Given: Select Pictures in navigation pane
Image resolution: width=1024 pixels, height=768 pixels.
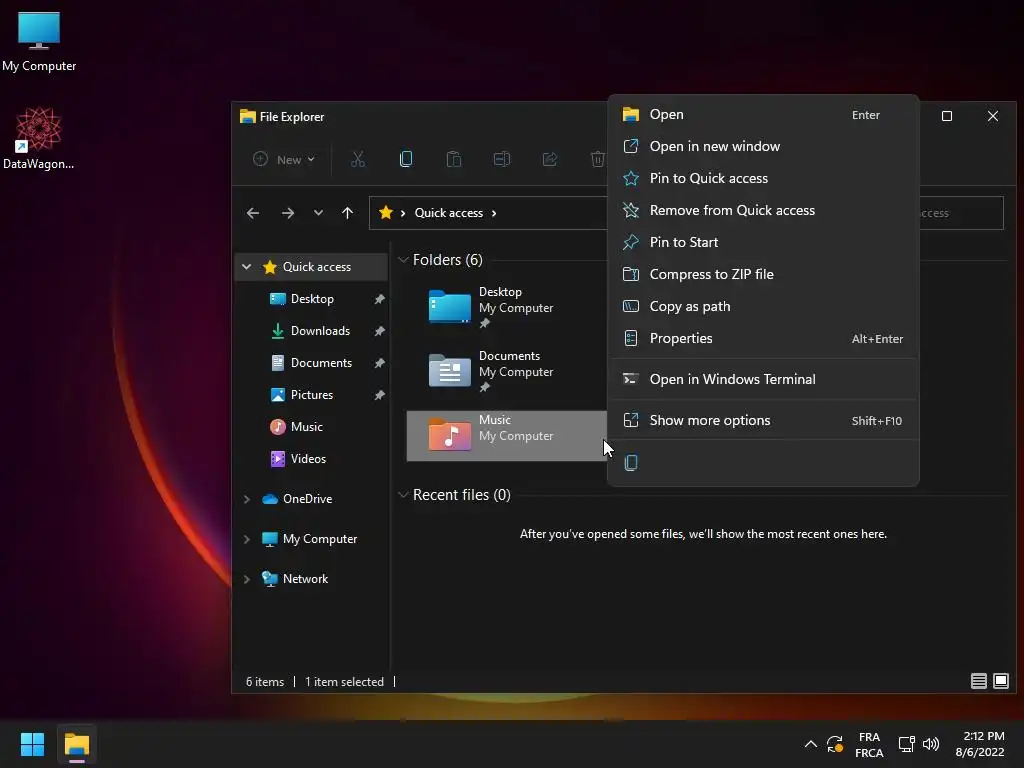Looking at the screenshot, I should point(312,395).
